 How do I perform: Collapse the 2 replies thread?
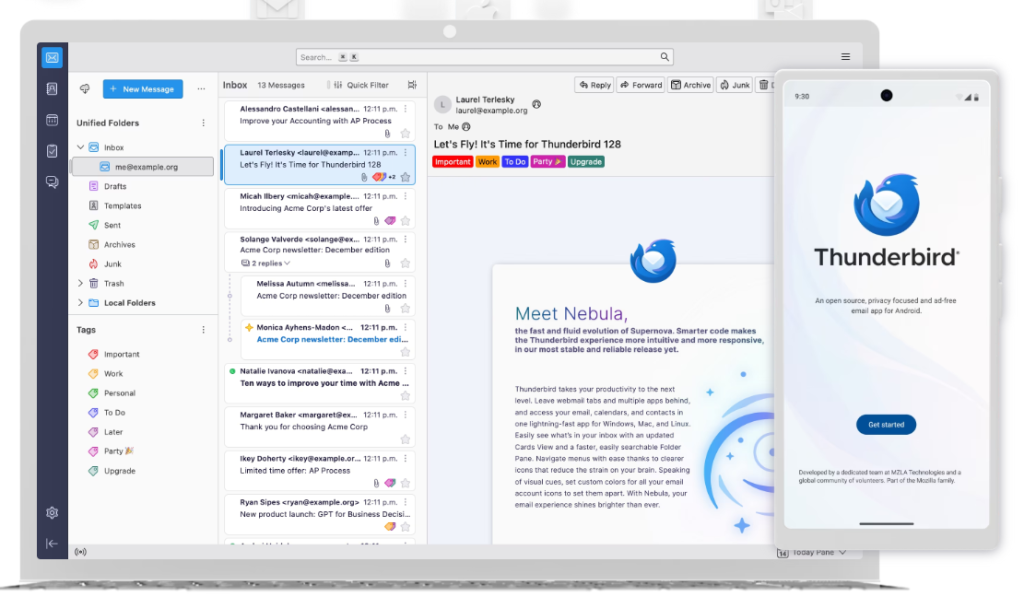click(266, 263)
